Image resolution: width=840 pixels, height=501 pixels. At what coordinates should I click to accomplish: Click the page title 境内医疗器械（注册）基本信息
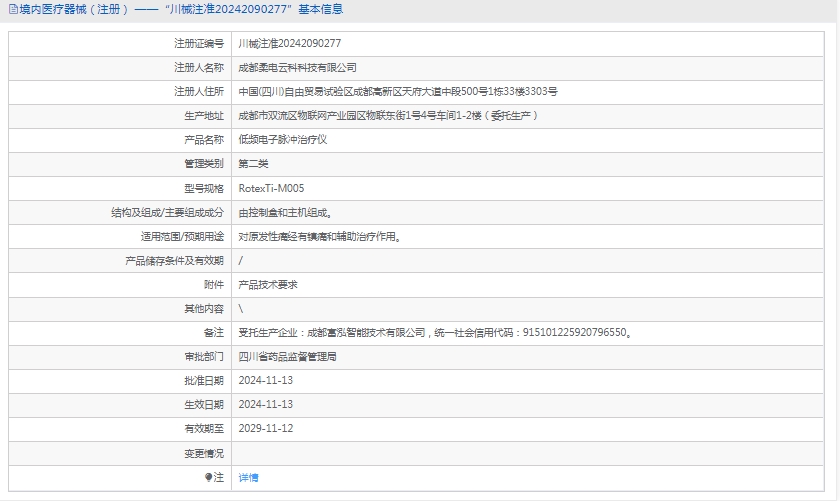180,10
